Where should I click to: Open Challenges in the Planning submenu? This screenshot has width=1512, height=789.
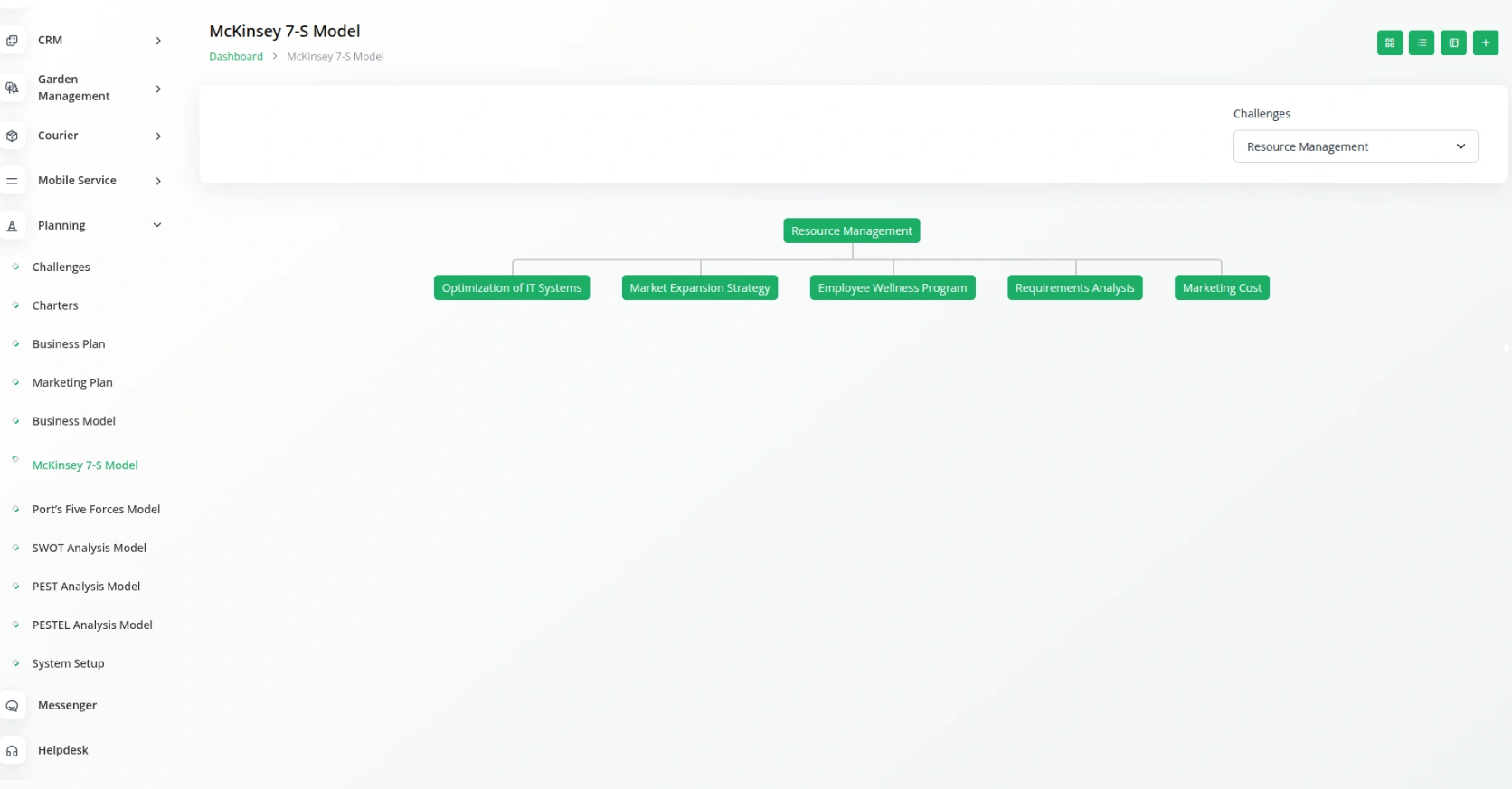point(61,267)
